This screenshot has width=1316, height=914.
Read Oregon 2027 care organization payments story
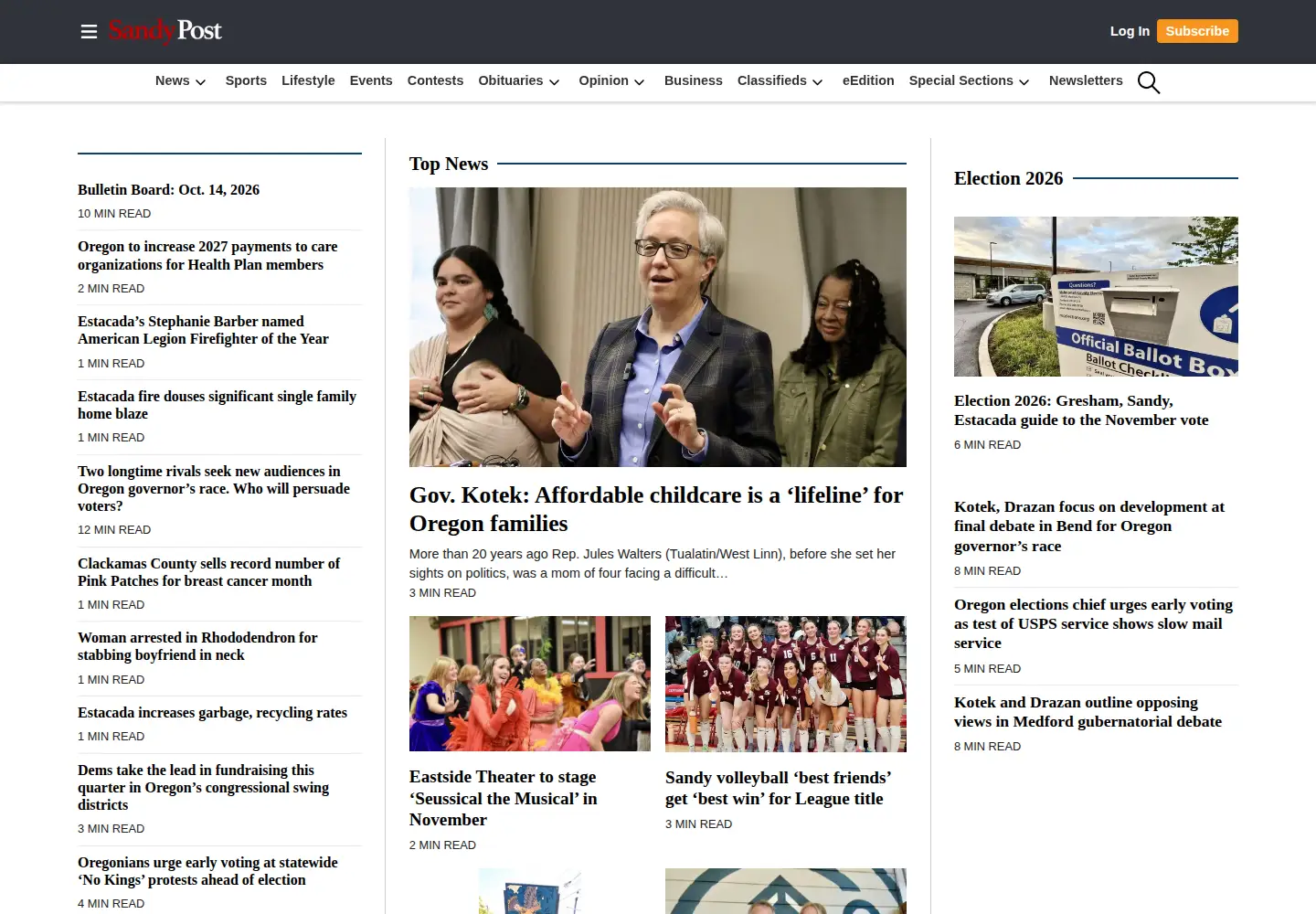tap(207, 255)
